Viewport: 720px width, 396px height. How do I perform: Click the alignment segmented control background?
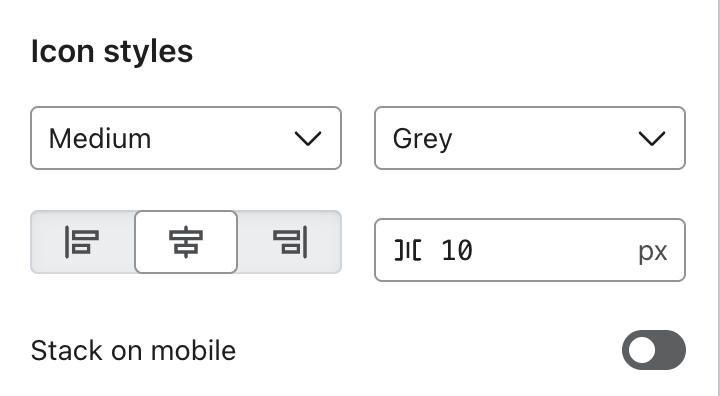186,242
